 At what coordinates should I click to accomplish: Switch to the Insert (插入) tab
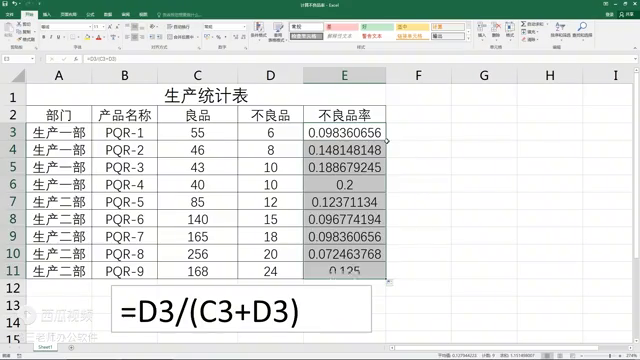47,14
